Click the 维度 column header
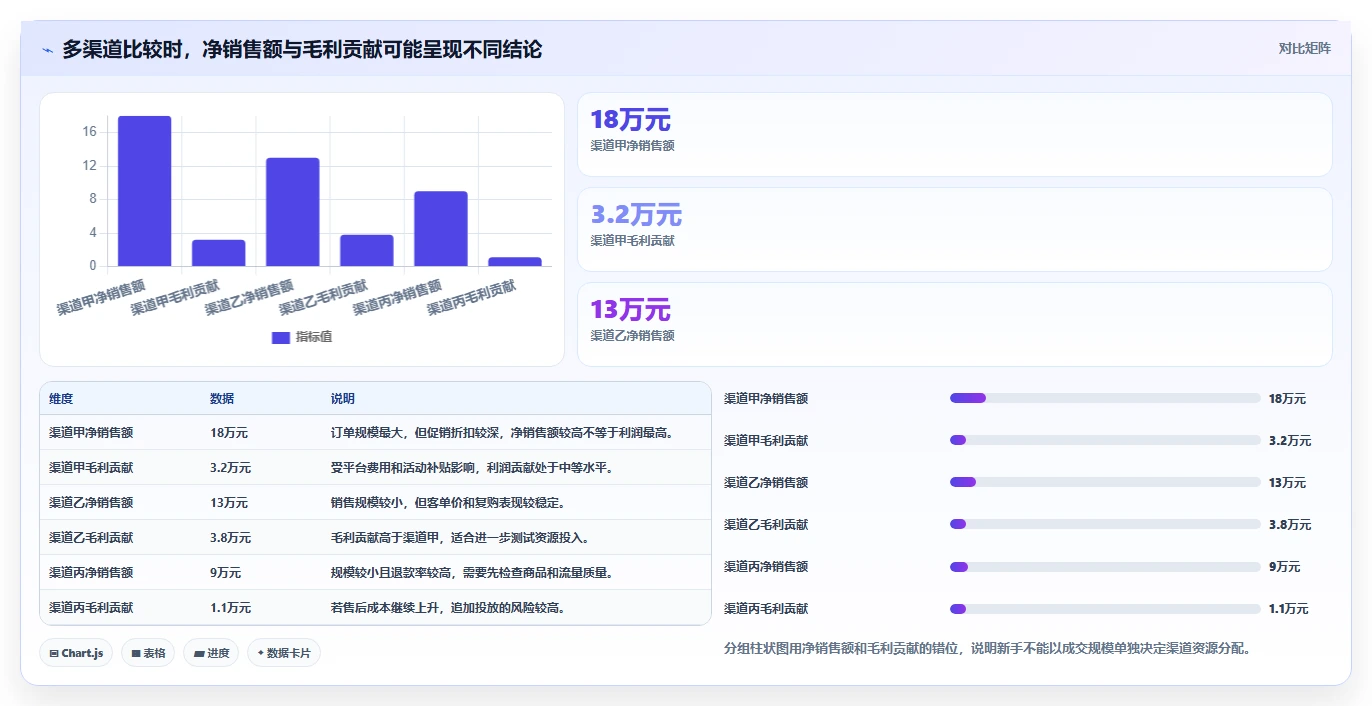Image resolution: width=1372 pixels, height=706 pixels. tap(61, 399)
